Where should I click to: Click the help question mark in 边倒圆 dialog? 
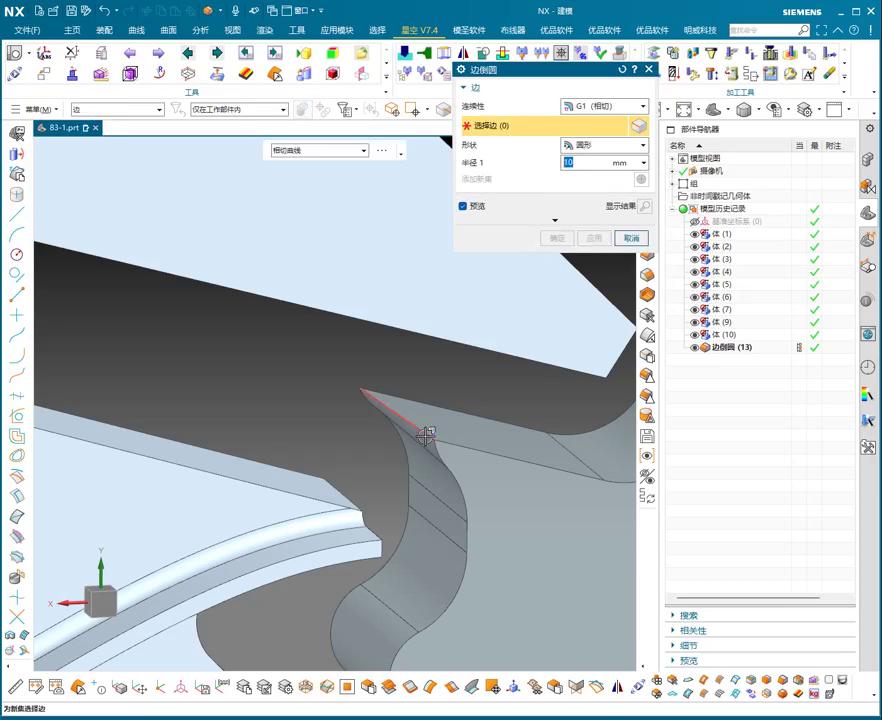click(634, 69)
